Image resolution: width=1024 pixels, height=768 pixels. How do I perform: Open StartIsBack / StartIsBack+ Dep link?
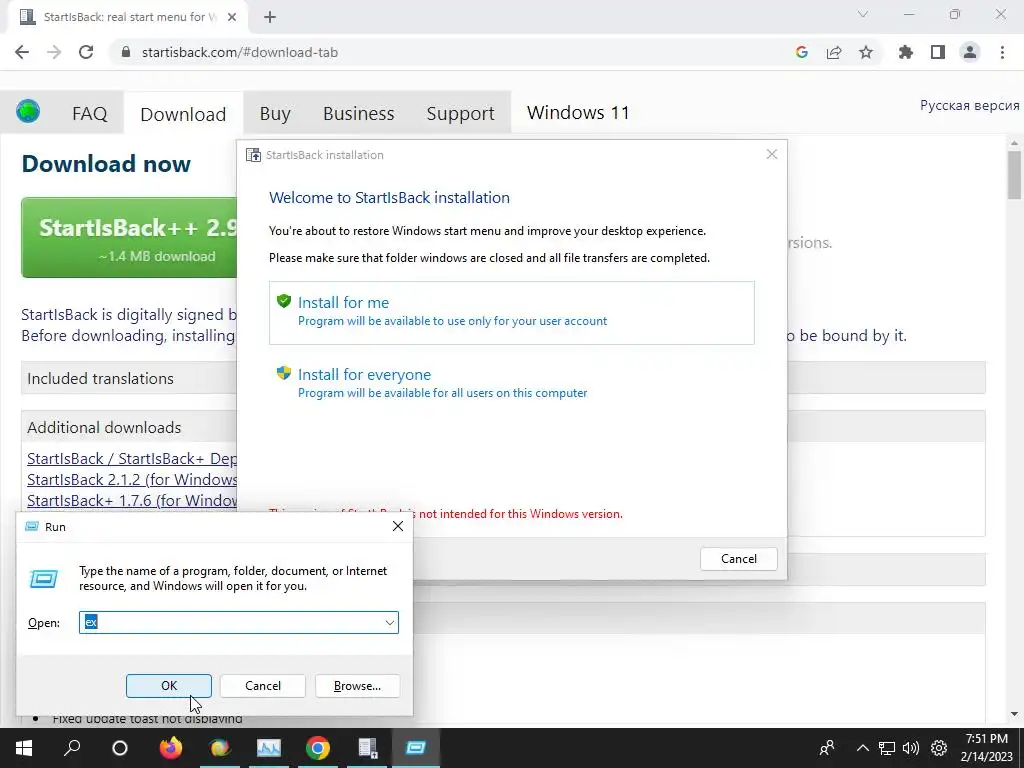[133, 458]
